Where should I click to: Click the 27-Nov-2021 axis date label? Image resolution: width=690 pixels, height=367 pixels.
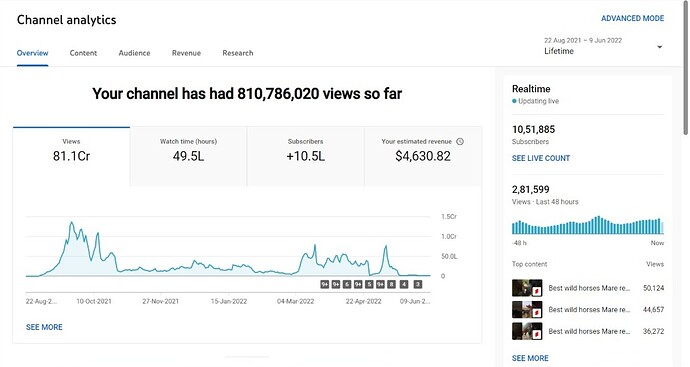(161, 301)
